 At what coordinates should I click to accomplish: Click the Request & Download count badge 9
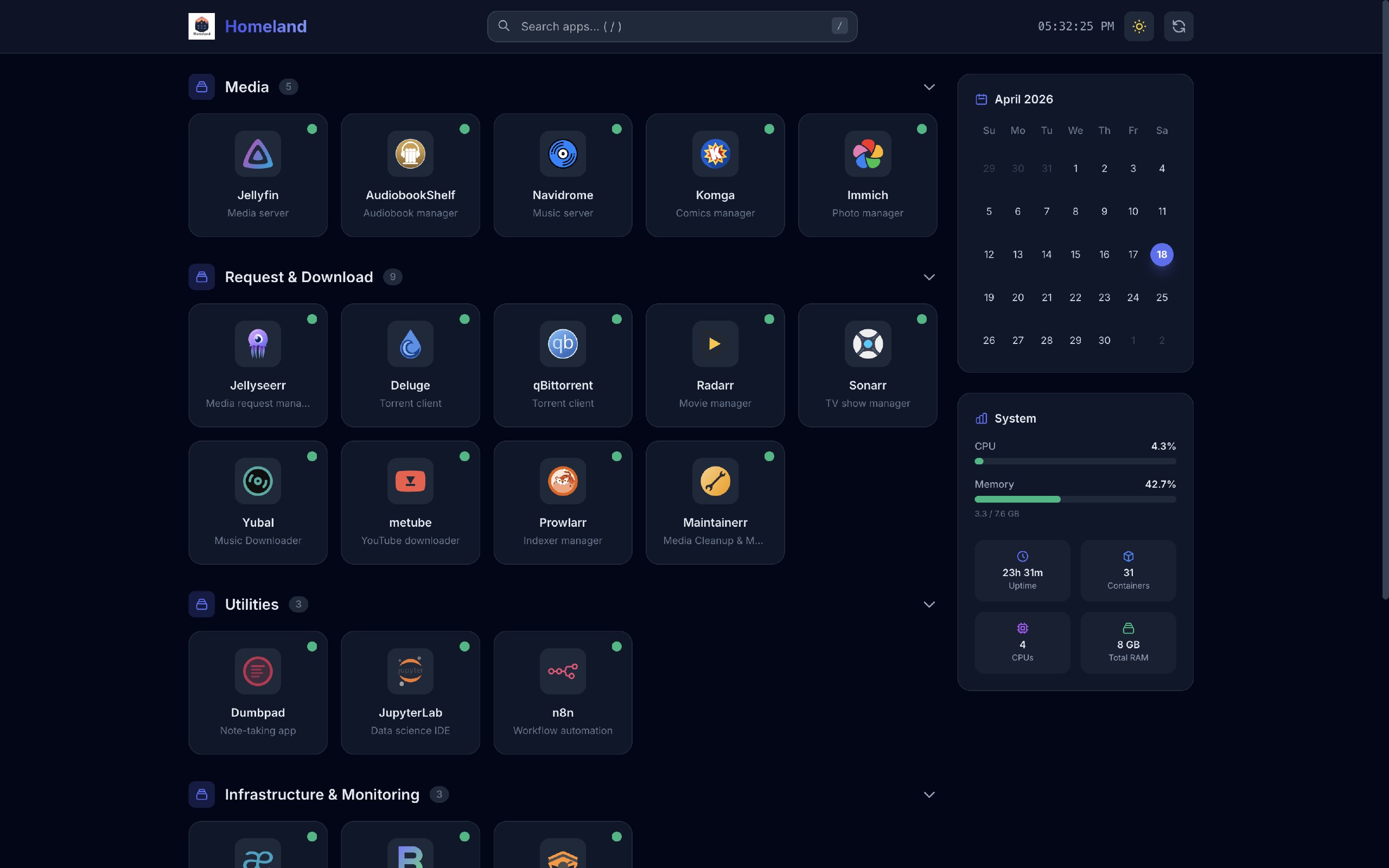tap(393, 277)
